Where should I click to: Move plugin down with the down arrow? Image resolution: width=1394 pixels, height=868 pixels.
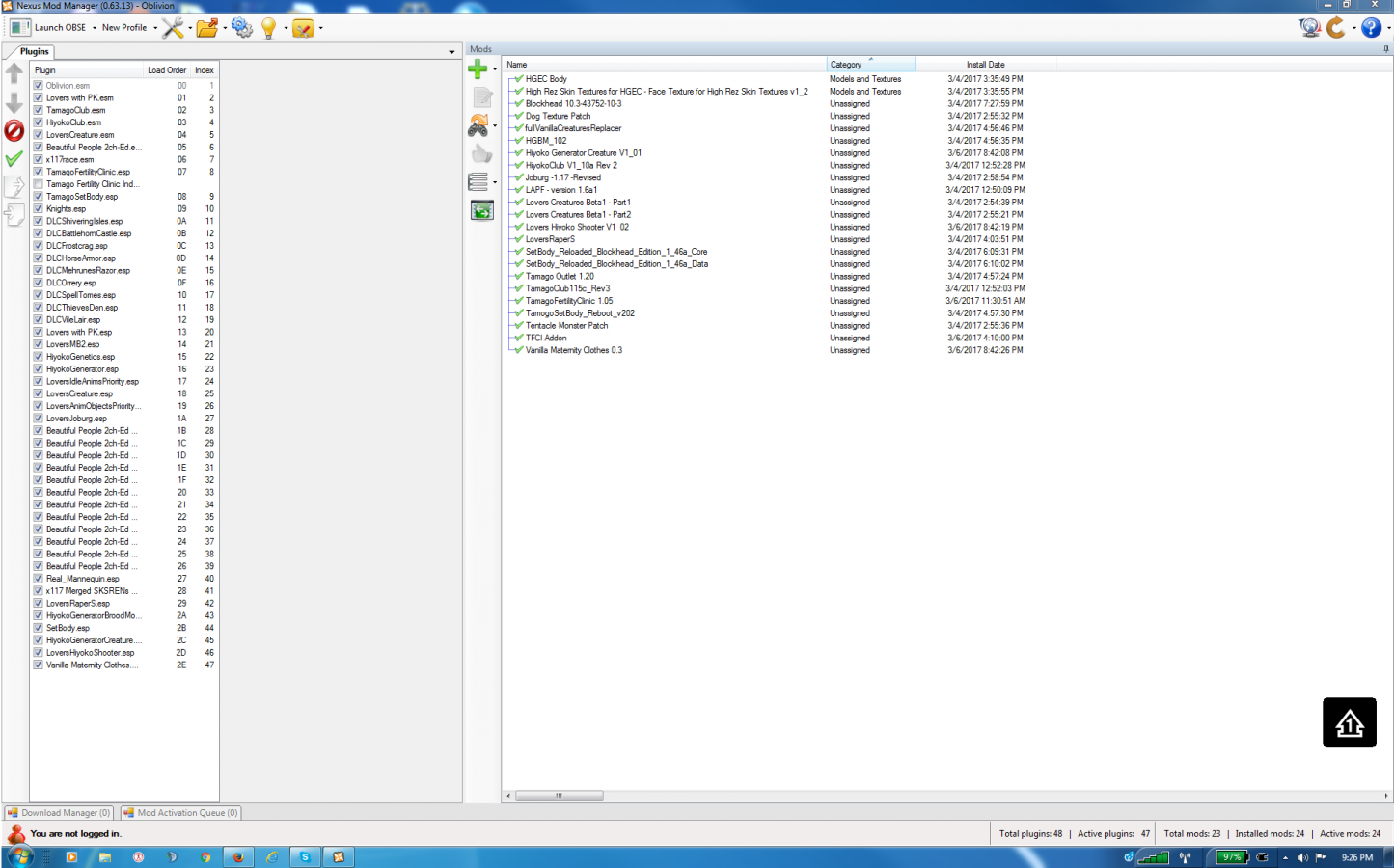14,101
